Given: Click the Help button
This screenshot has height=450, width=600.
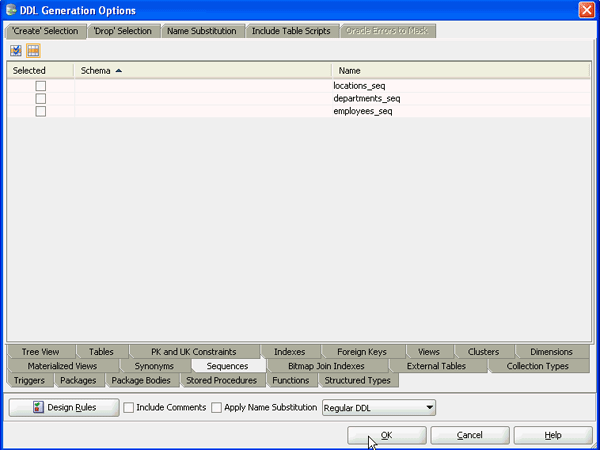Looking at the screenshot, I should click(553, 435).
